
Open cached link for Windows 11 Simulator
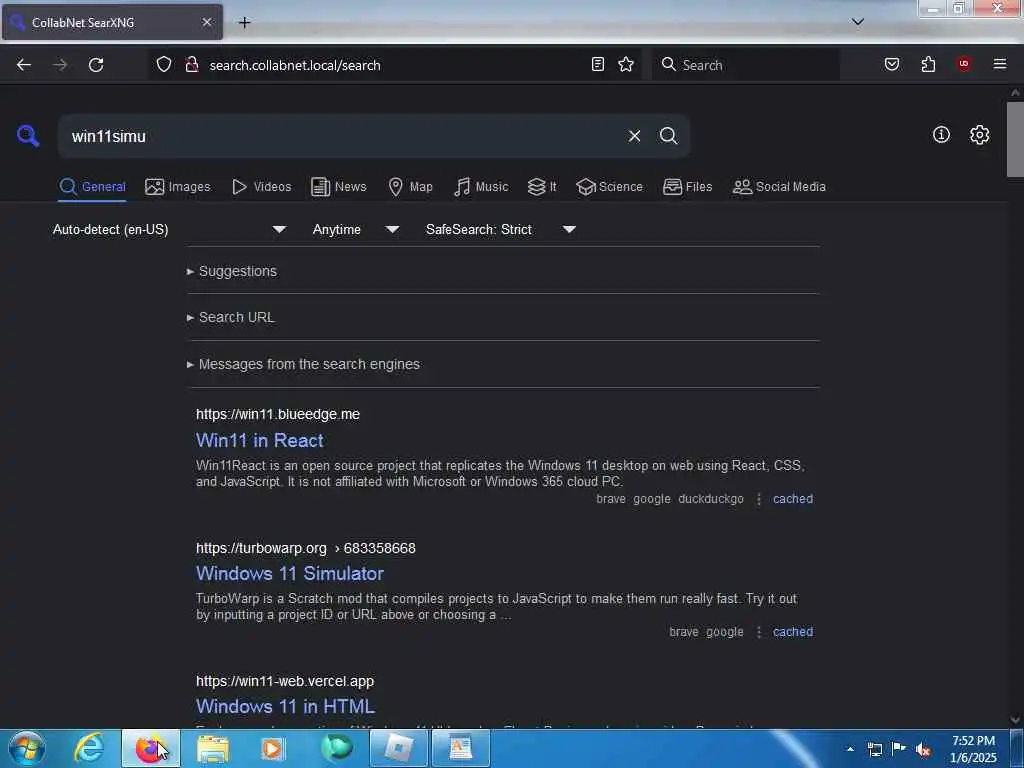[793, 632]
